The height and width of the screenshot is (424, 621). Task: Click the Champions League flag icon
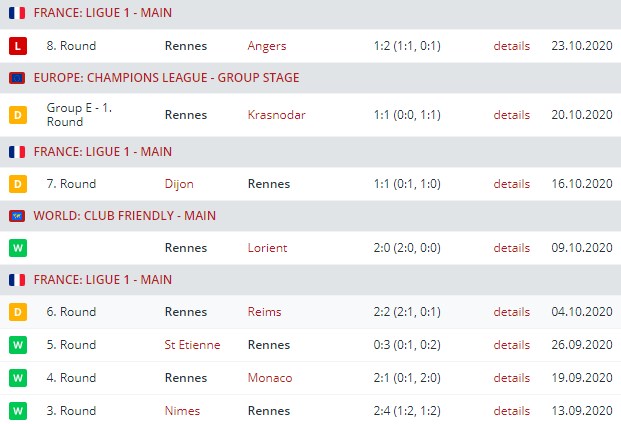point(16,78)
